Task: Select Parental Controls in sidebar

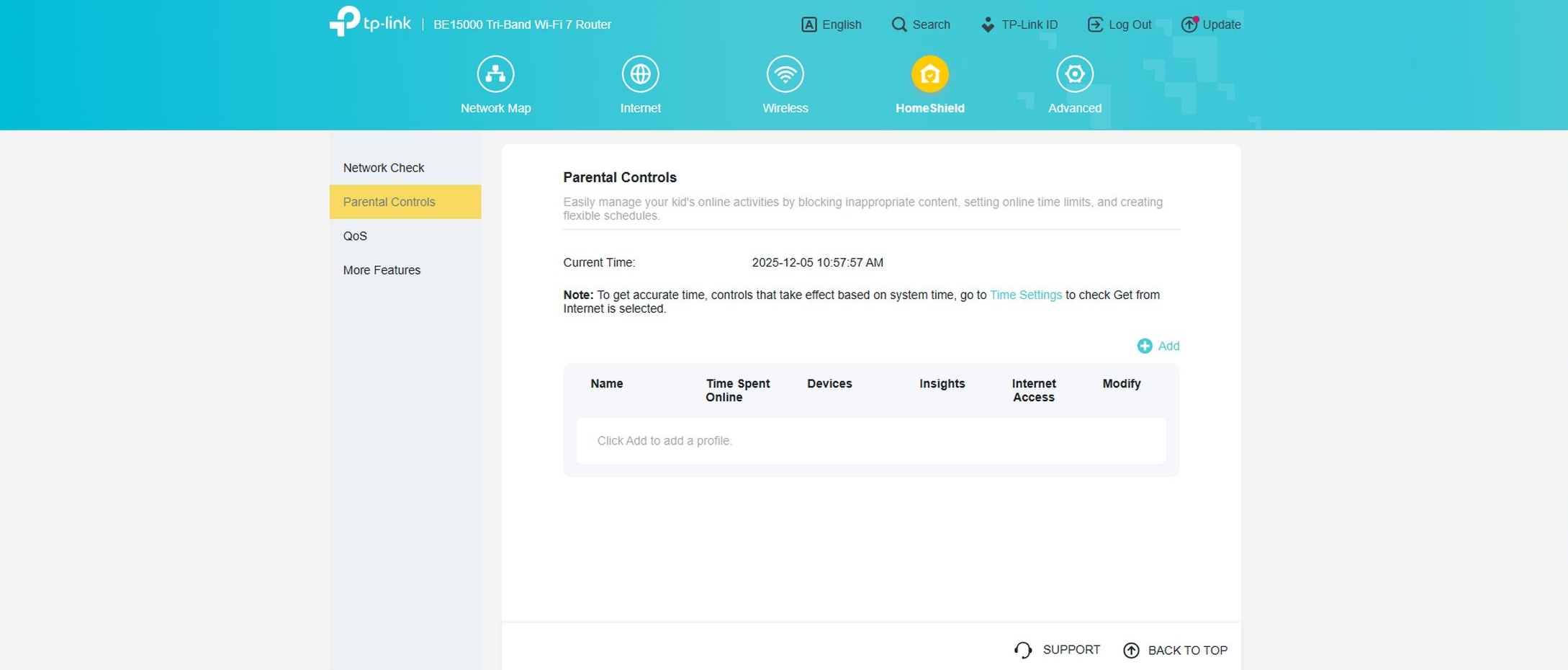Action: 389,202
